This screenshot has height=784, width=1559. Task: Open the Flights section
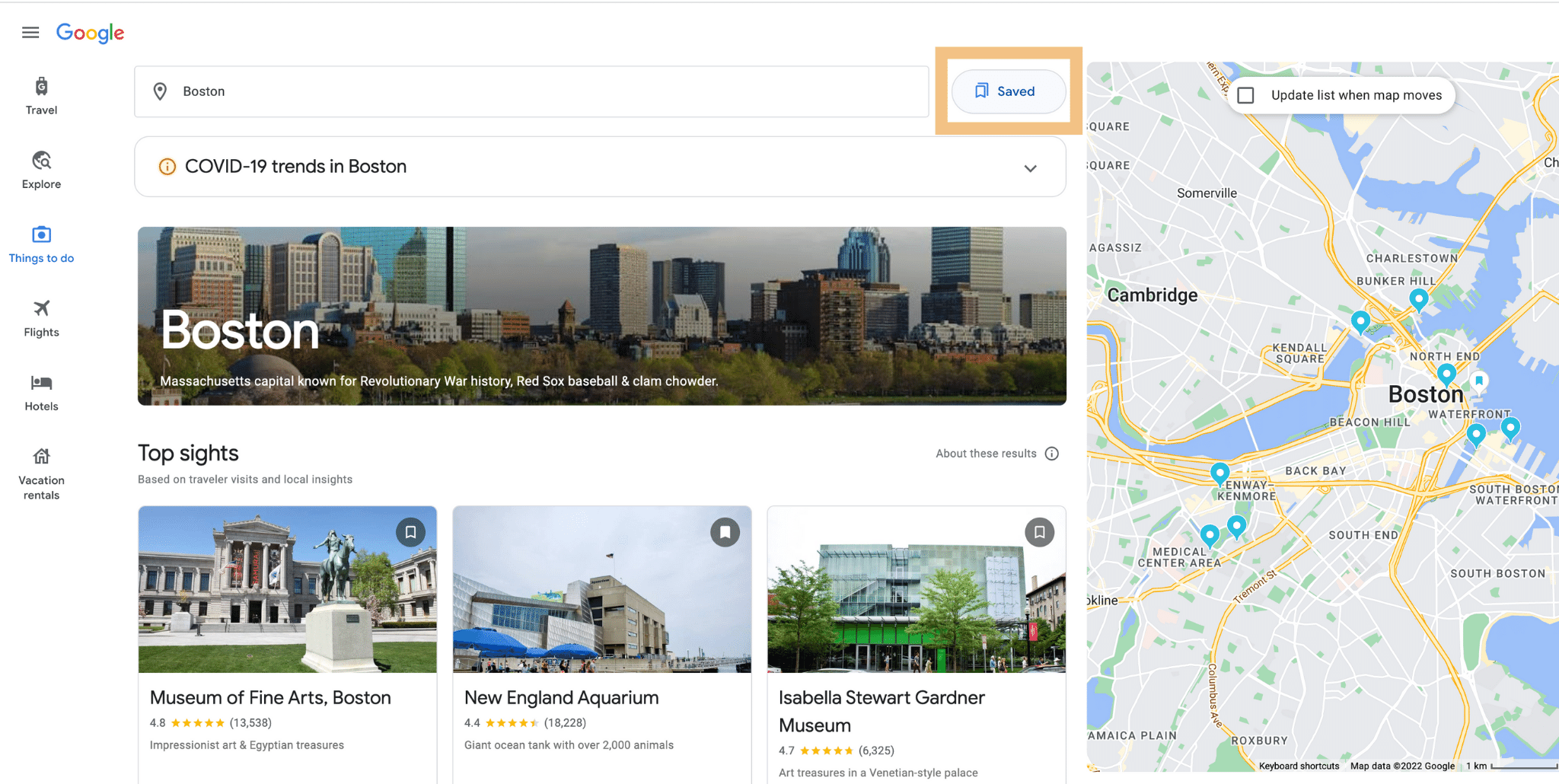pos(41,317)
